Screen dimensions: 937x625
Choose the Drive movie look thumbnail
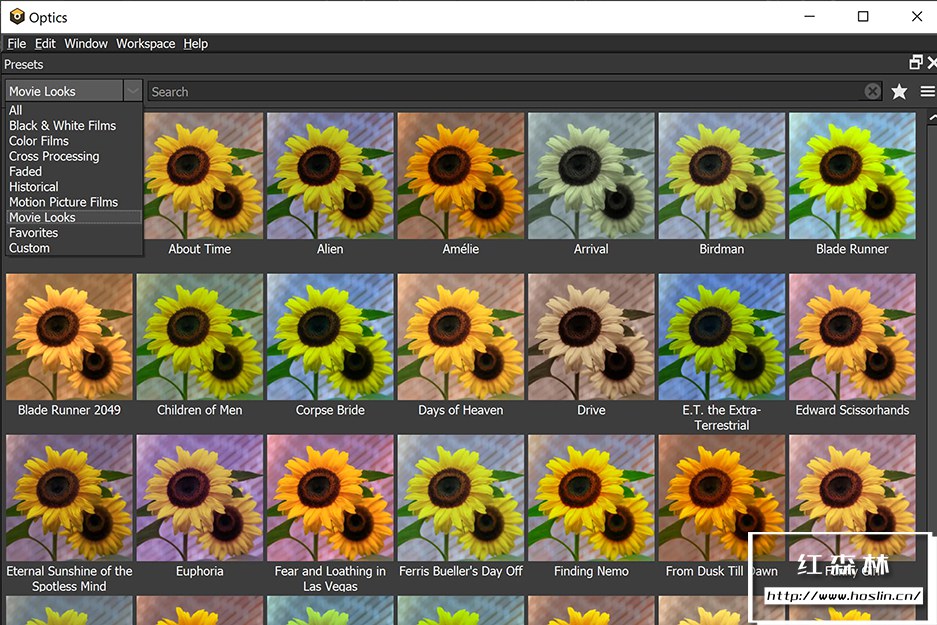click(591, 337)
